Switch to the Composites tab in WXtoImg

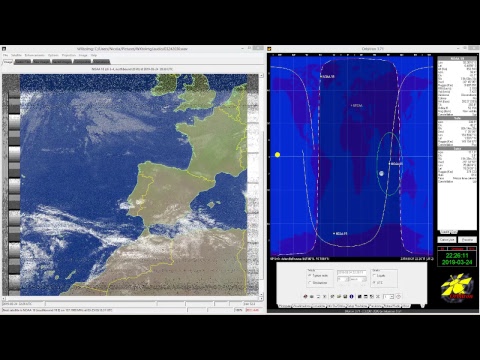(x=82, y=62)
